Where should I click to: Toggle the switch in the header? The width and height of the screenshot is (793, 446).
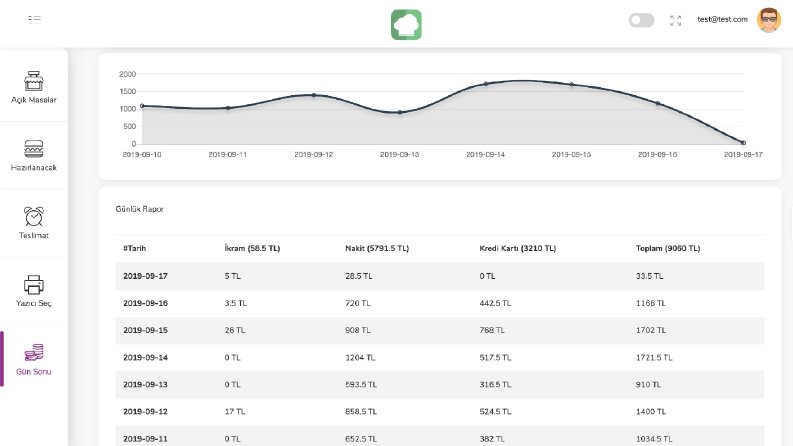click(x=641, y=20)
